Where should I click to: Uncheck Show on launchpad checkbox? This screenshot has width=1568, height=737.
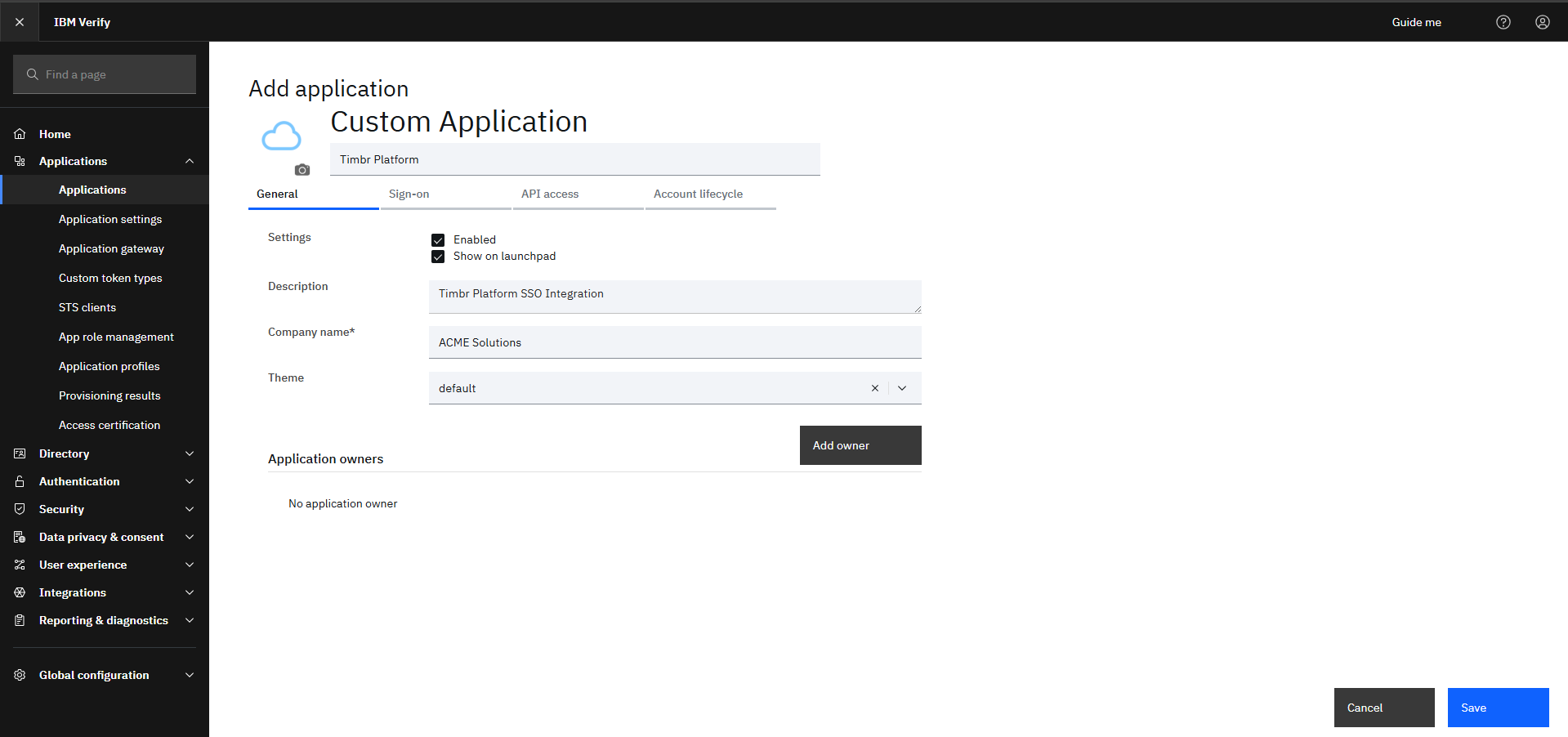tap(438, 257)
